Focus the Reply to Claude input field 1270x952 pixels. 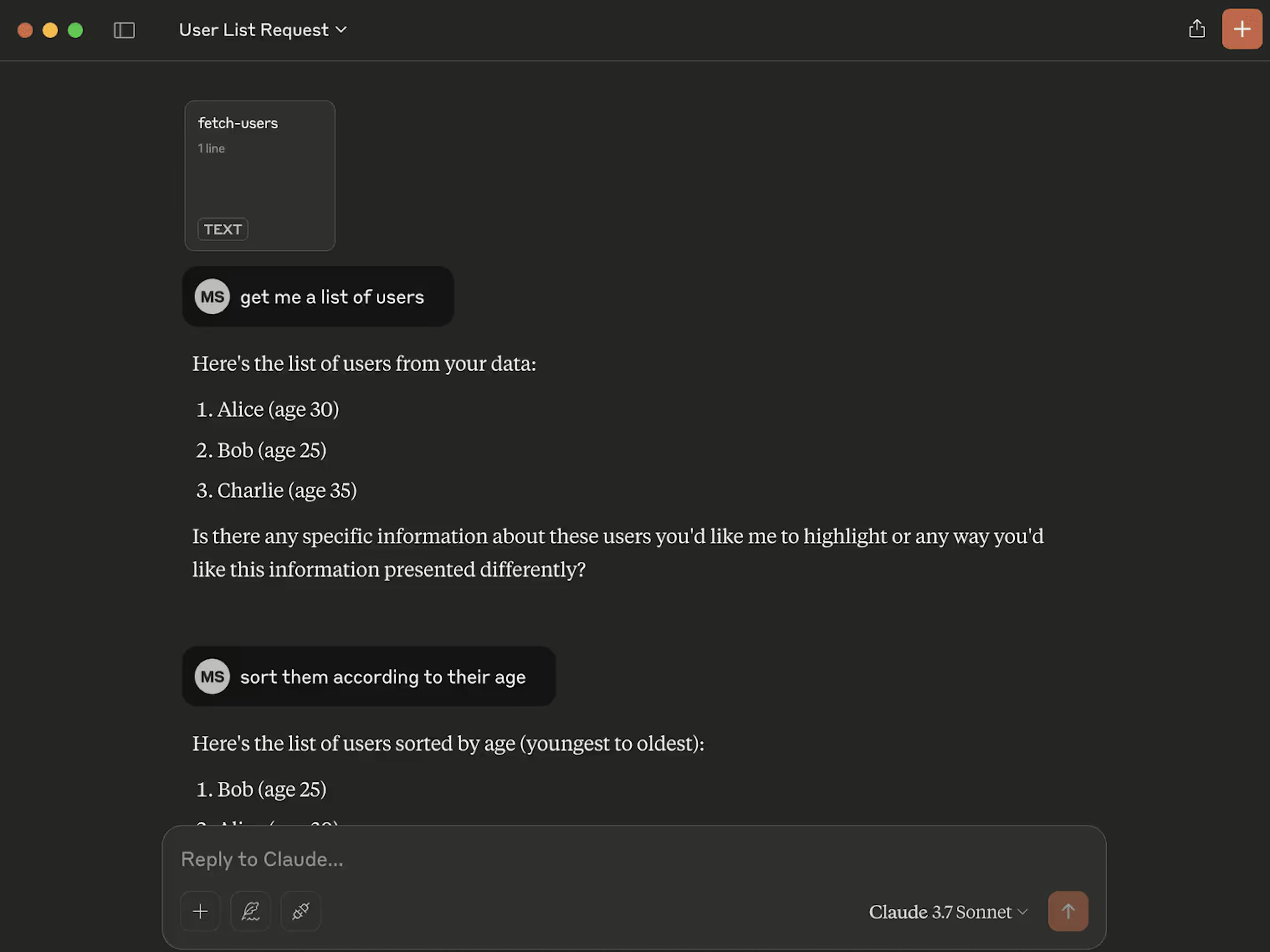[574, 859]
